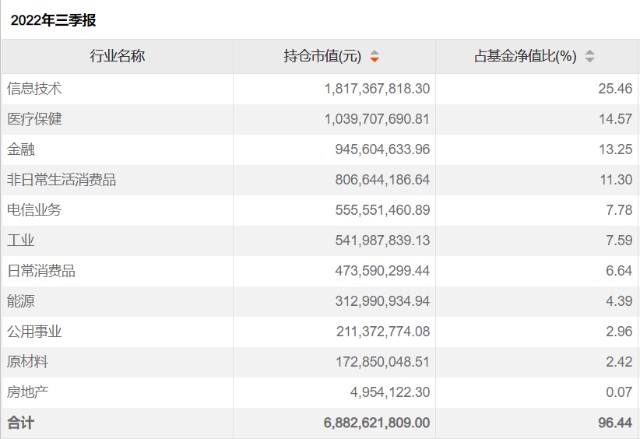Viewport: 640px width, 439px height.
Task: Click the 非日常生活消费品 row label
Action: coord(62,180)
